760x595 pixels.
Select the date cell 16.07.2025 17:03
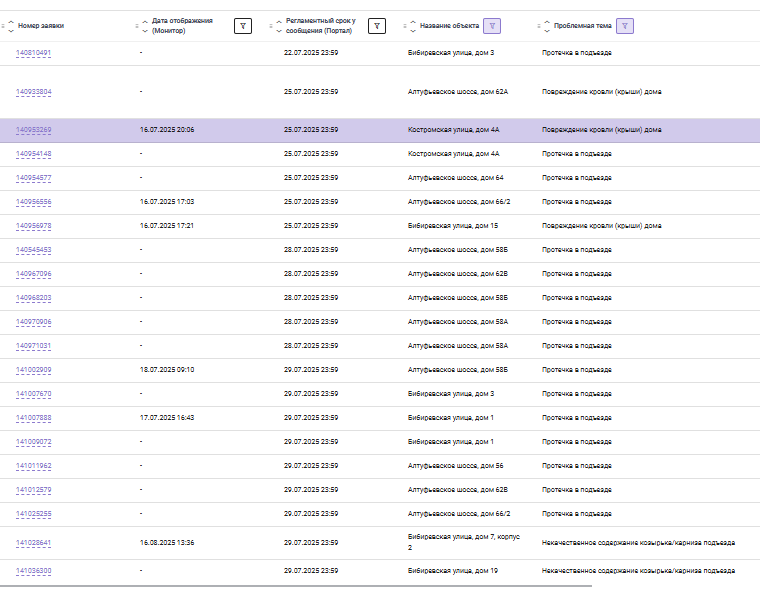point(167,202)
